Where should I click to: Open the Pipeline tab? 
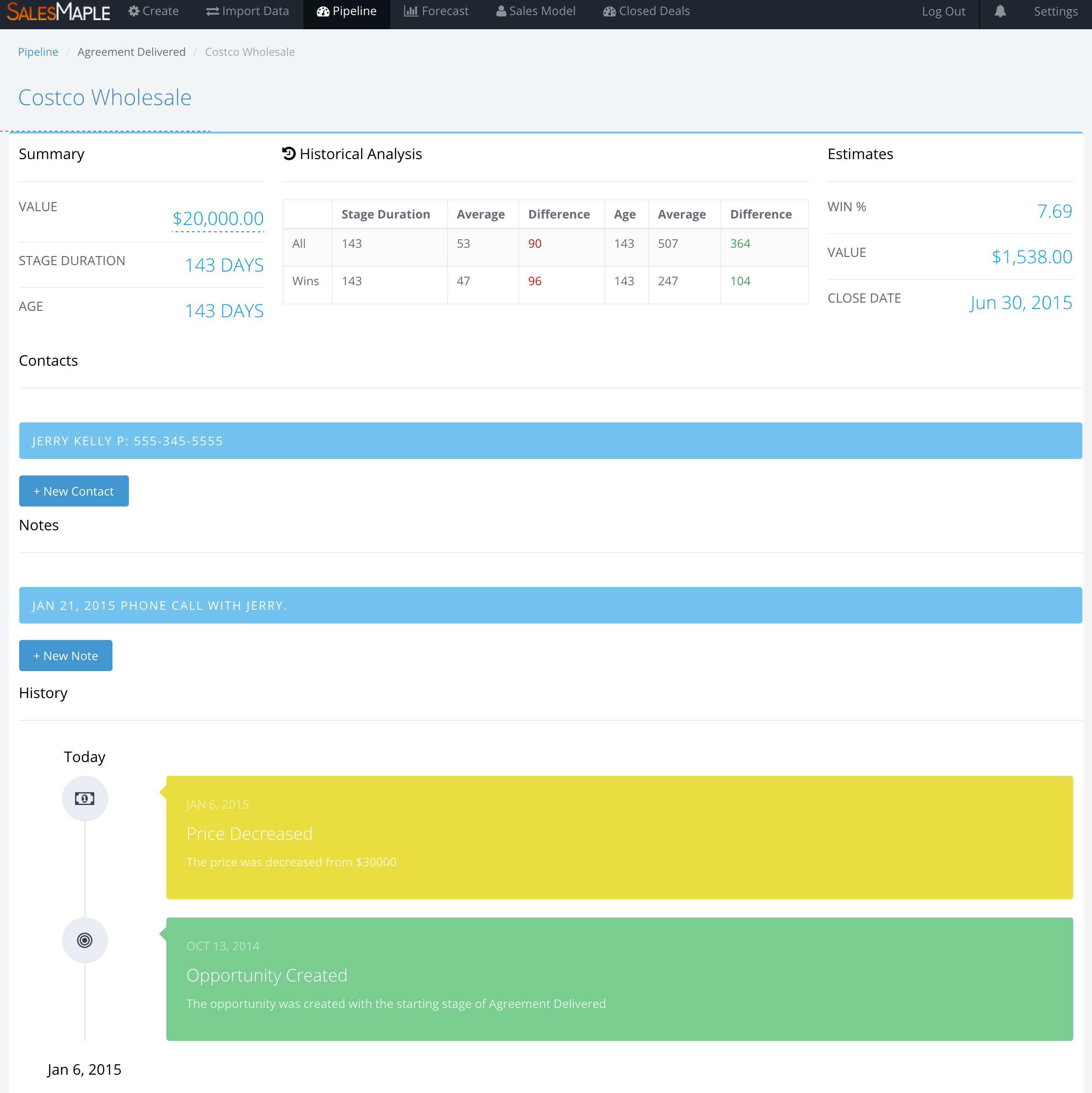point(346,11)
